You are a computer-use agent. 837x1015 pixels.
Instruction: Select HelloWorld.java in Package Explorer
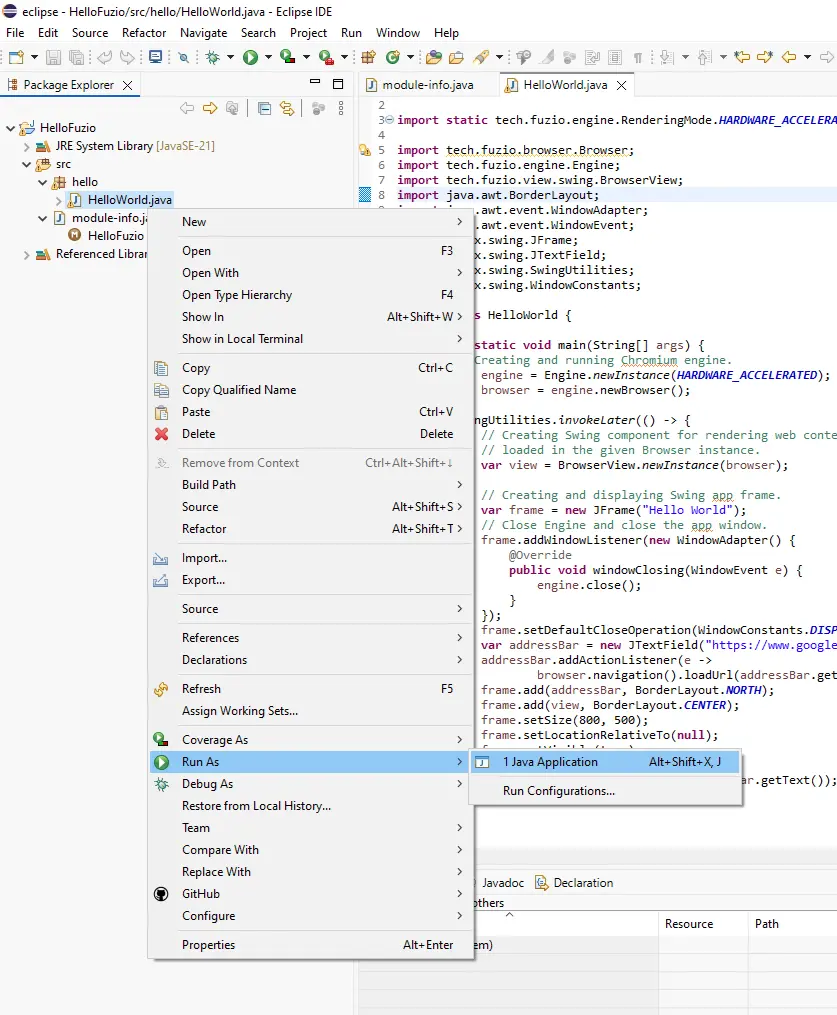[121, 200]
